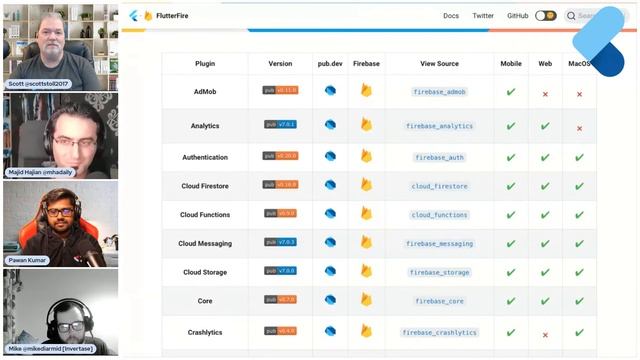Image resolution: width=640 pixels, height=360 pixels.
Task: Open Firebase icon for Cloud Firestore
Action: click(x=366, y=184)
